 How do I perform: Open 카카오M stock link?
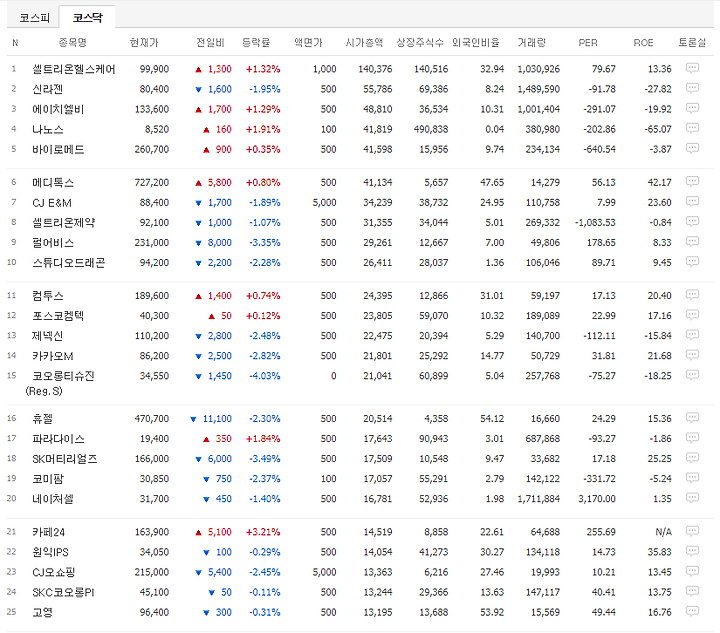click(x=52, y=356)
